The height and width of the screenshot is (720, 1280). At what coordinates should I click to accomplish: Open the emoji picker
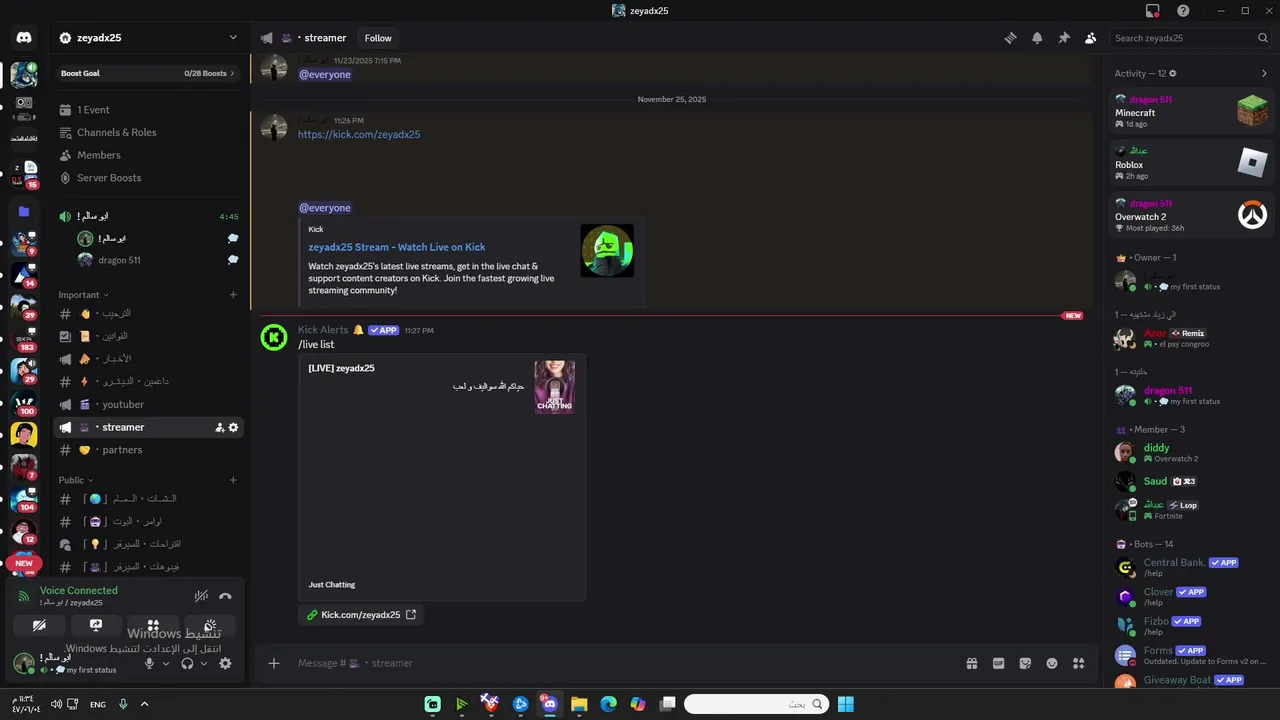1052,663
